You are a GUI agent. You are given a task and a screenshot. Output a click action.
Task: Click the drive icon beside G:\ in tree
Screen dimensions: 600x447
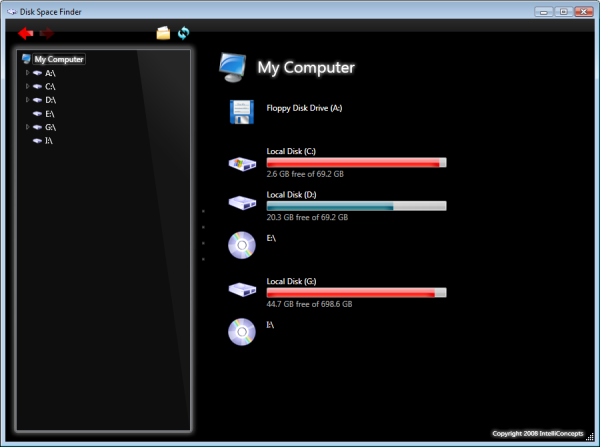point(37,127)
